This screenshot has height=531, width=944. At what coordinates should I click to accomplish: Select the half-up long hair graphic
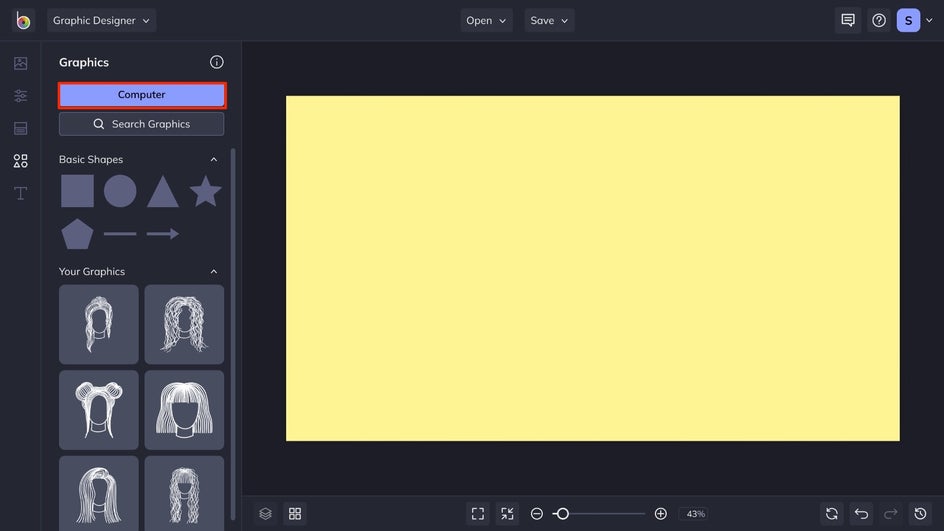click(x=99, y=493)
